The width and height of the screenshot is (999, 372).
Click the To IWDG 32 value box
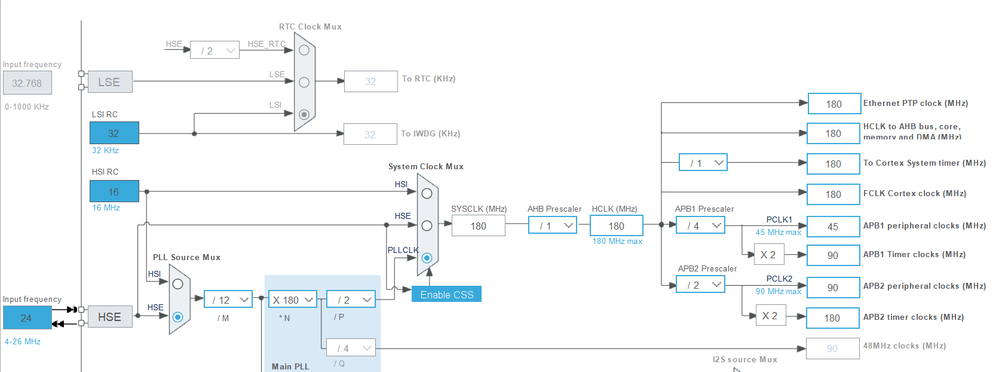pos(371,134)
